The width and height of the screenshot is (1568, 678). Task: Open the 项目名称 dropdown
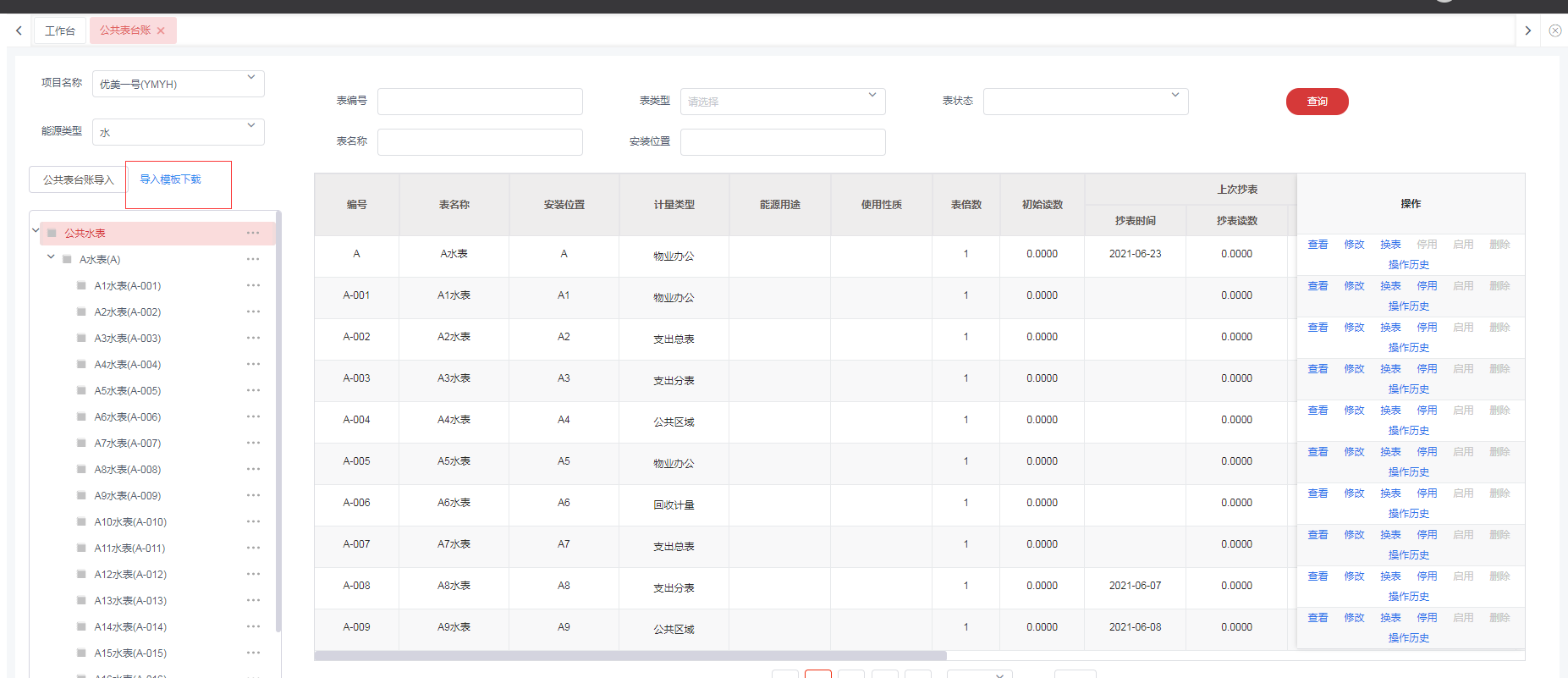coord(178,84)
